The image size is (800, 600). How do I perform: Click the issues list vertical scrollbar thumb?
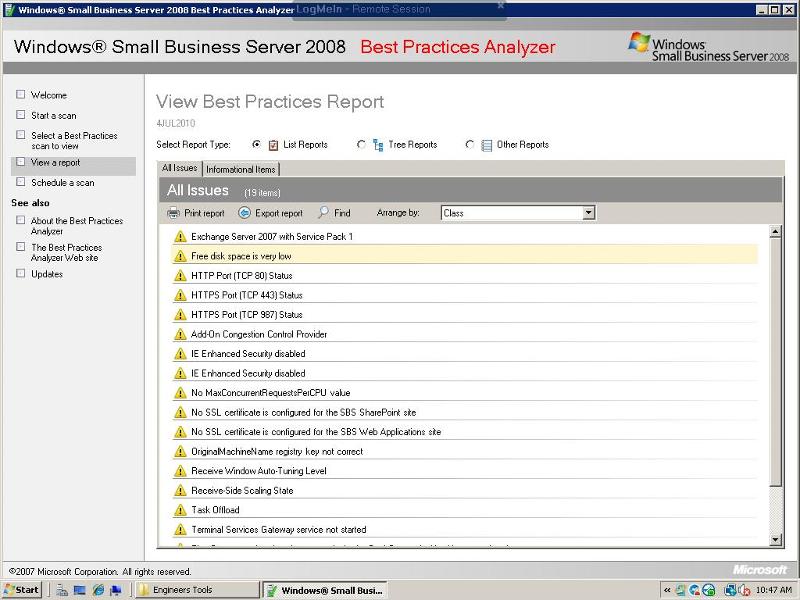coord(776,362)
